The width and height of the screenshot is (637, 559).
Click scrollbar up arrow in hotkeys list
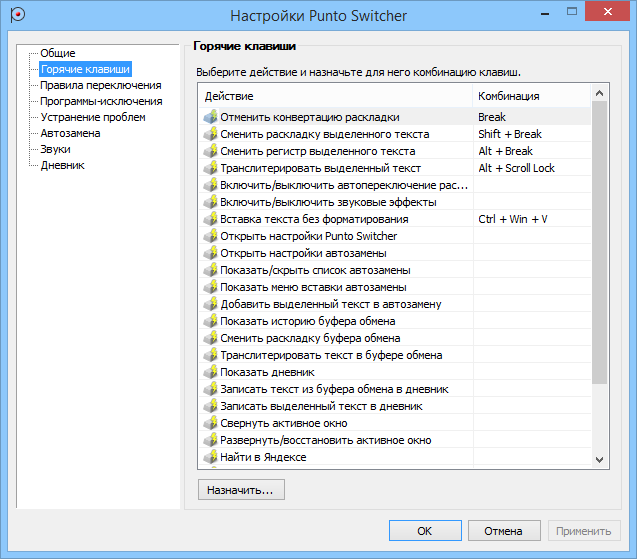(x=599, y=93)
